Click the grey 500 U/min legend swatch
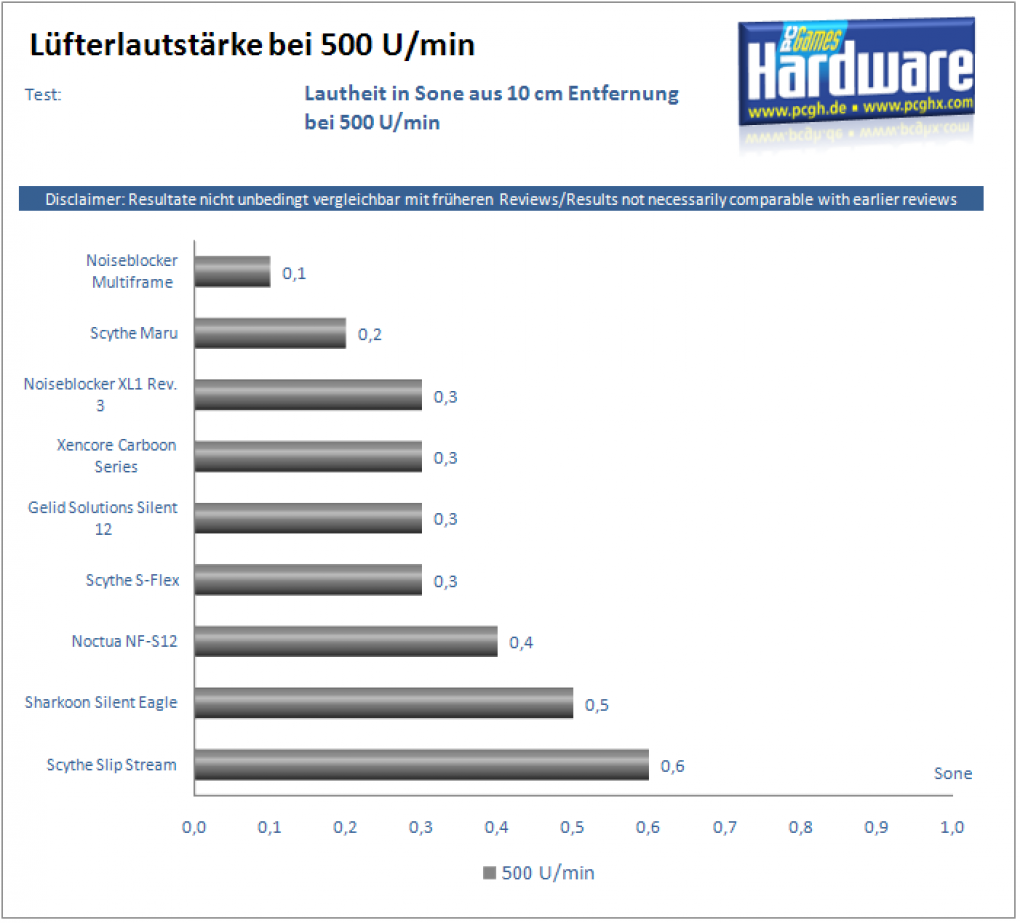Image resolution: width=1020 pixels, height=923 pixels. 491,875
